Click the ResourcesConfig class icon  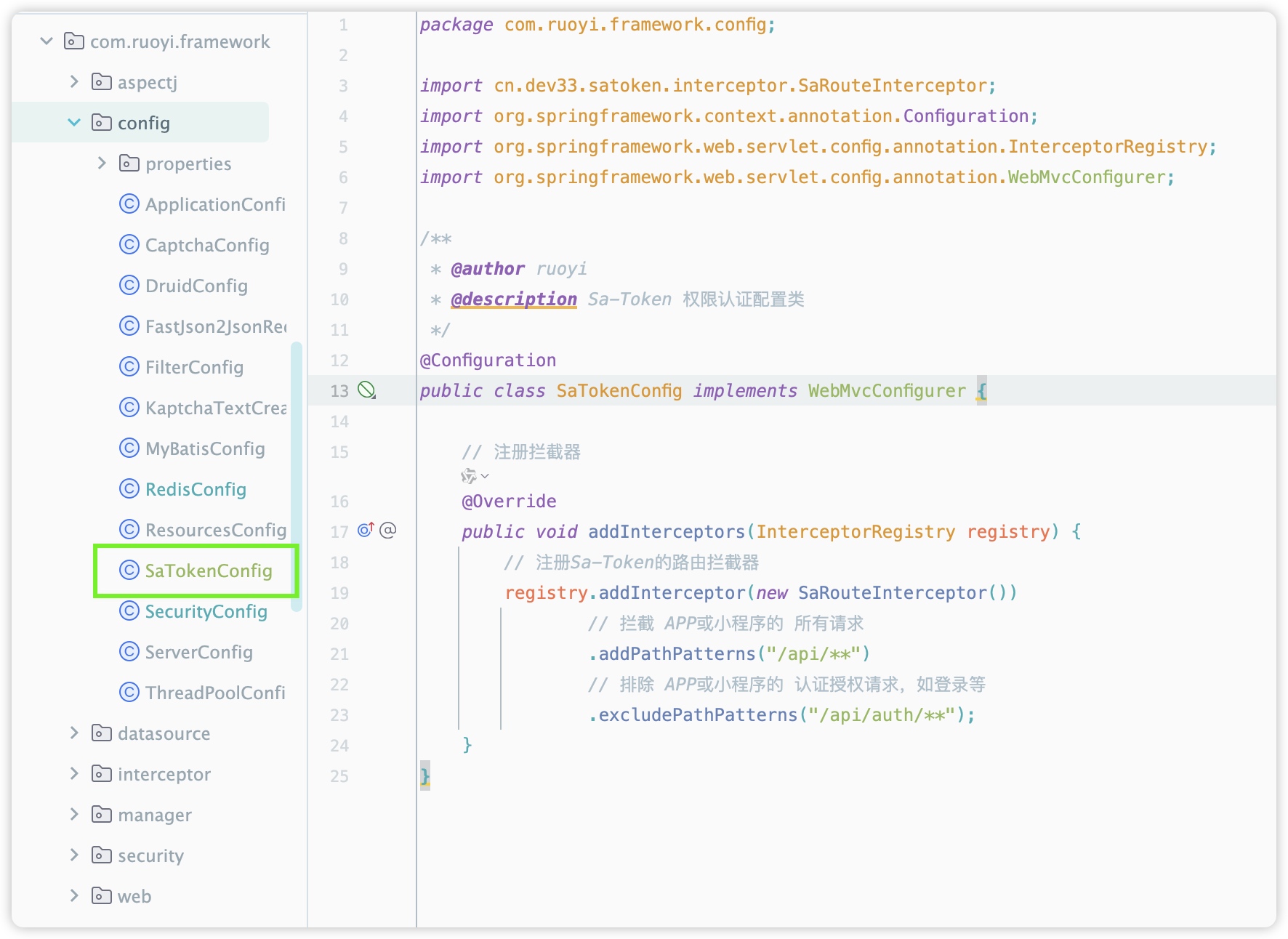click(129, 530)
